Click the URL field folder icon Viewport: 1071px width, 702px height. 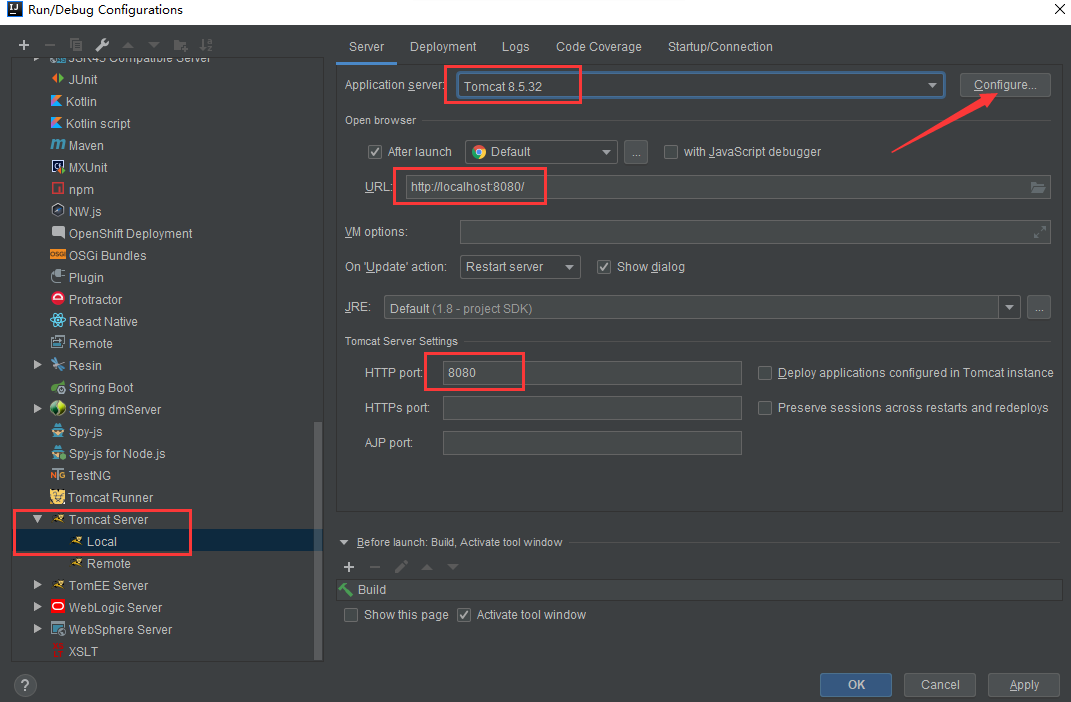(1038, 187)
